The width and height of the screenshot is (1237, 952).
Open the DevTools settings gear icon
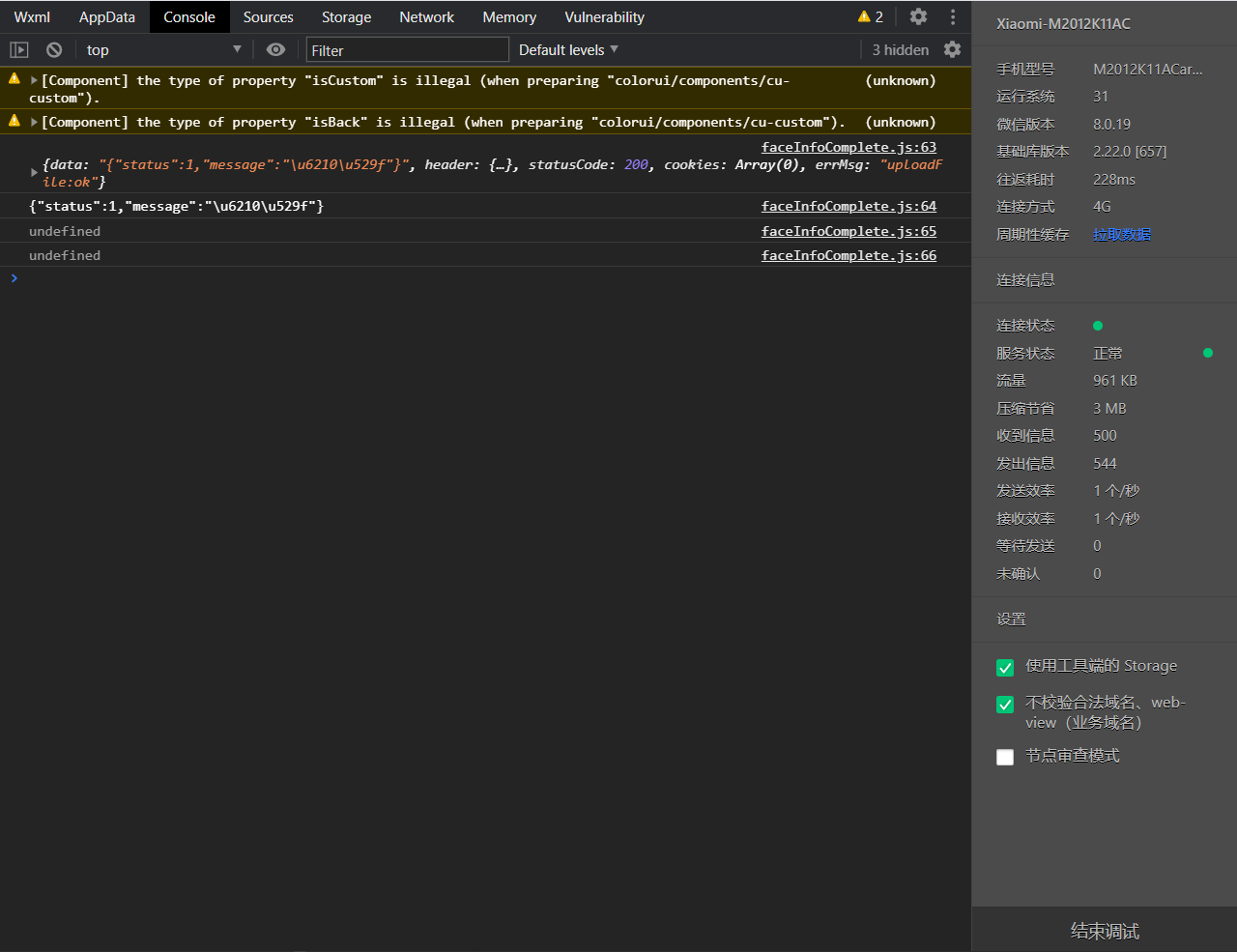(918, 16)
